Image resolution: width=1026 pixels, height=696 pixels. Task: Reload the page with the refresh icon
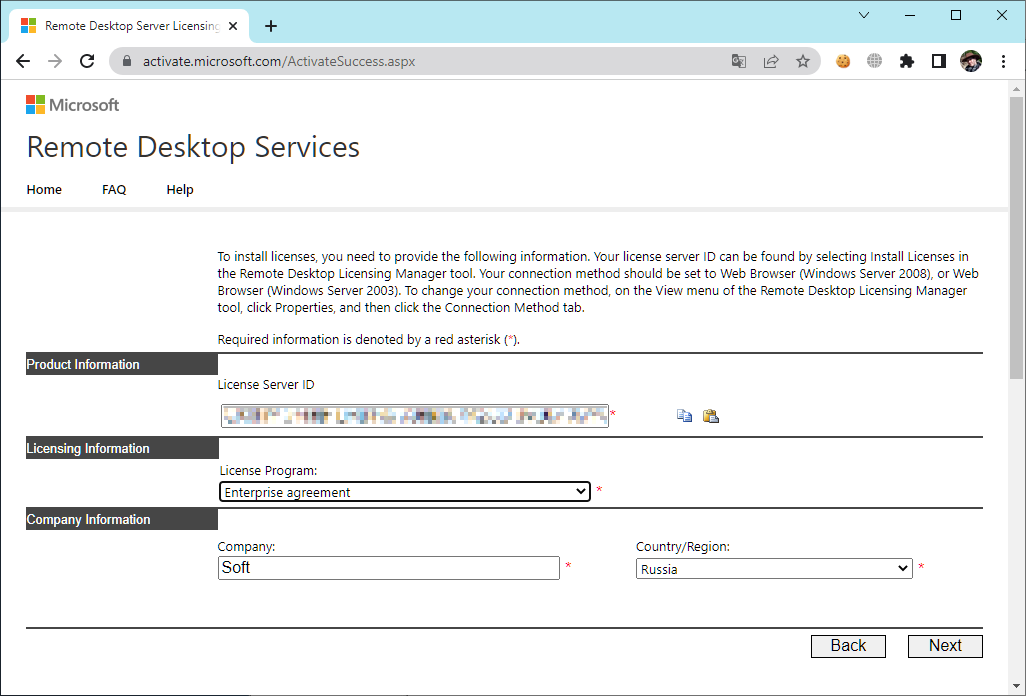click(87, 61)
